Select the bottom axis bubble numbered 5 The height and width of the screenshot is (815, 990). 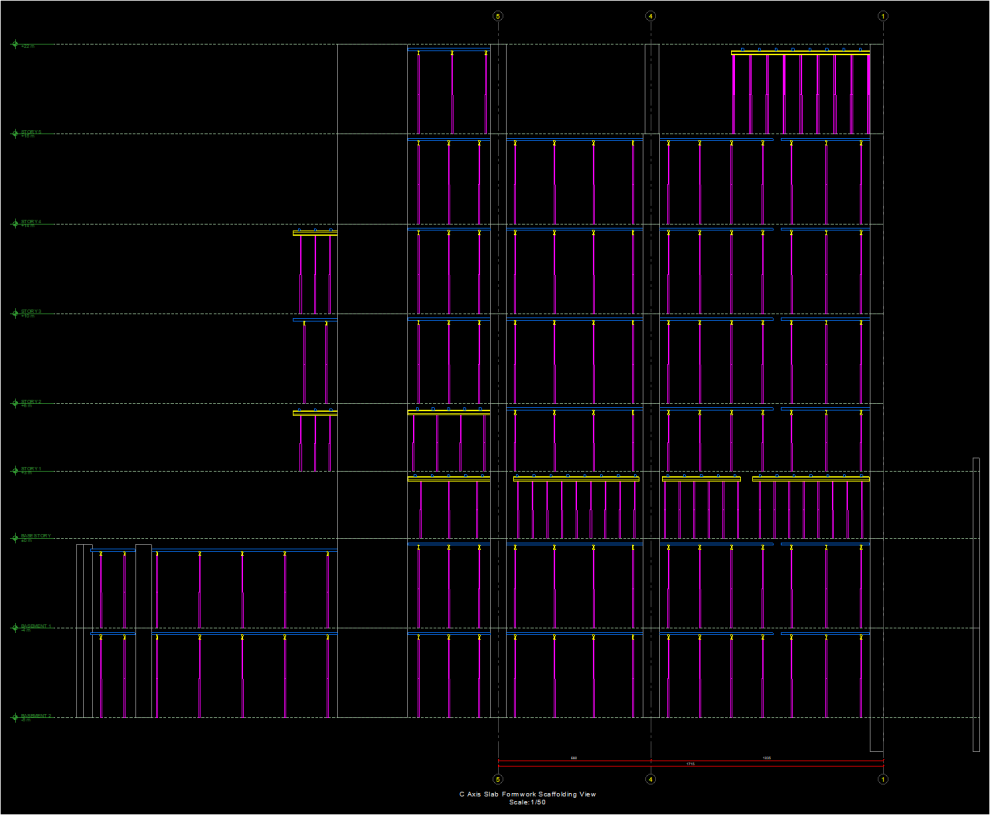point(498,778)
